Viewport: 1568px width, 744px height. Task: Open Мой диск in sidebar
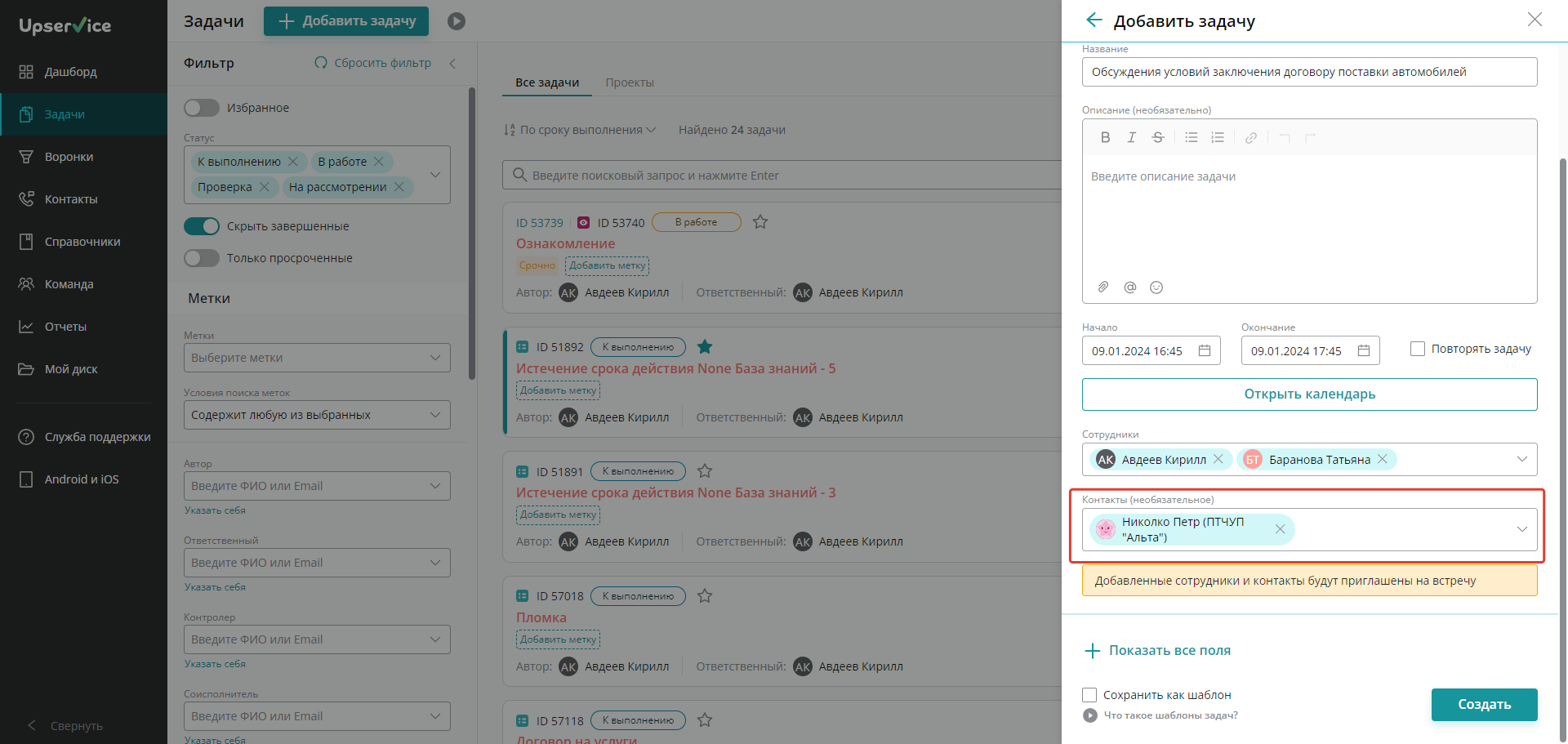(x=83, y=369)
